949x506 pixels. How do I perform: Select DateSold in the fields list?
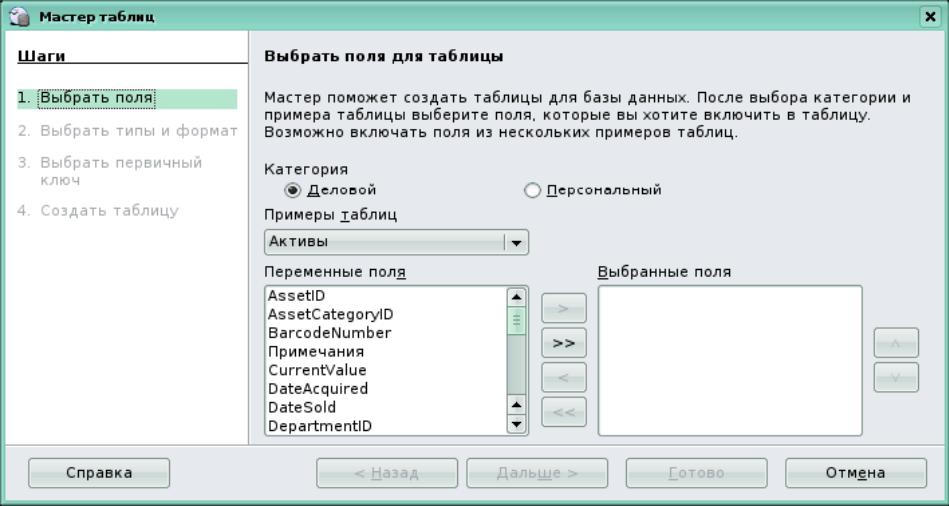point(387,407)
